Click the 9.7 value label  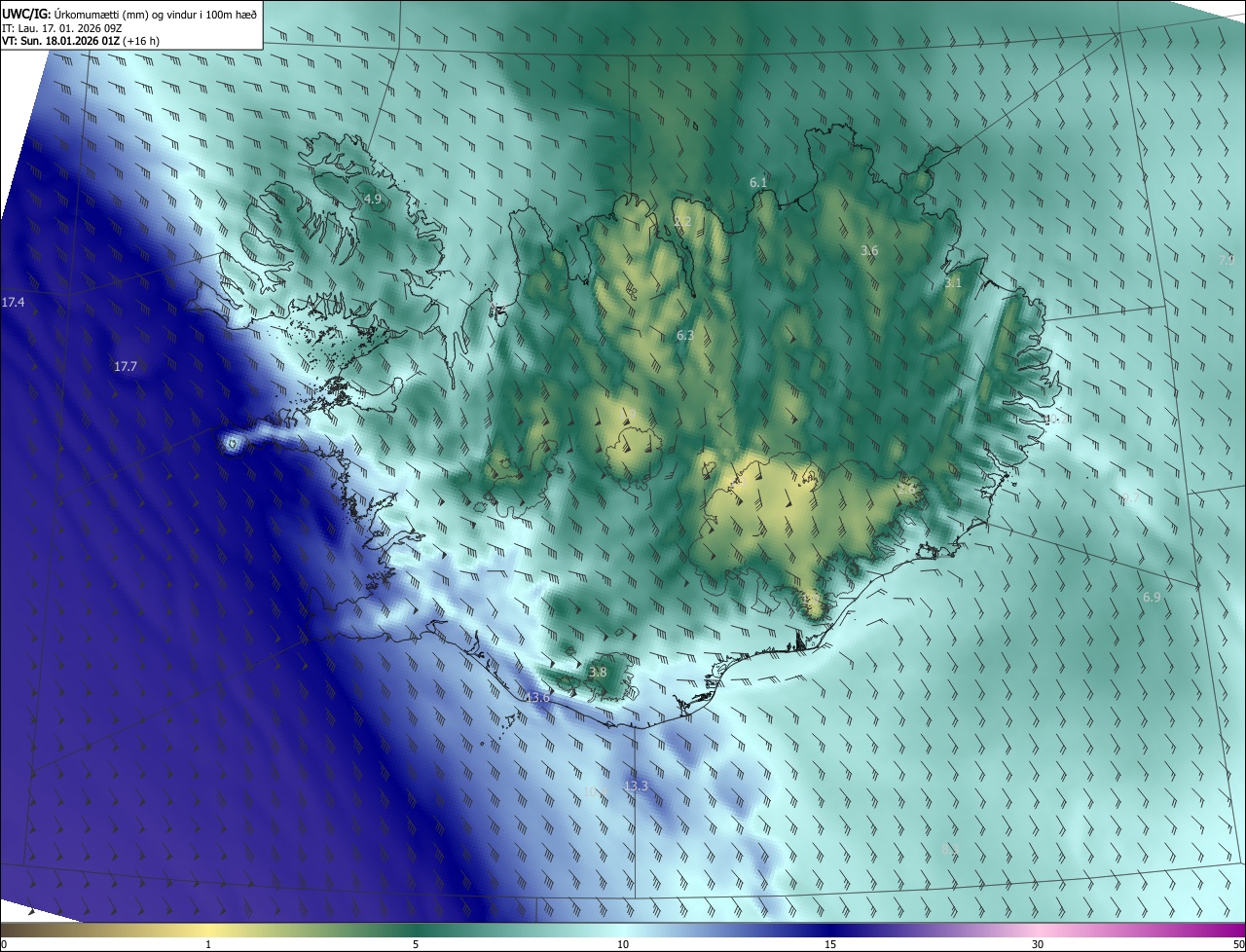coord(1129,498)
